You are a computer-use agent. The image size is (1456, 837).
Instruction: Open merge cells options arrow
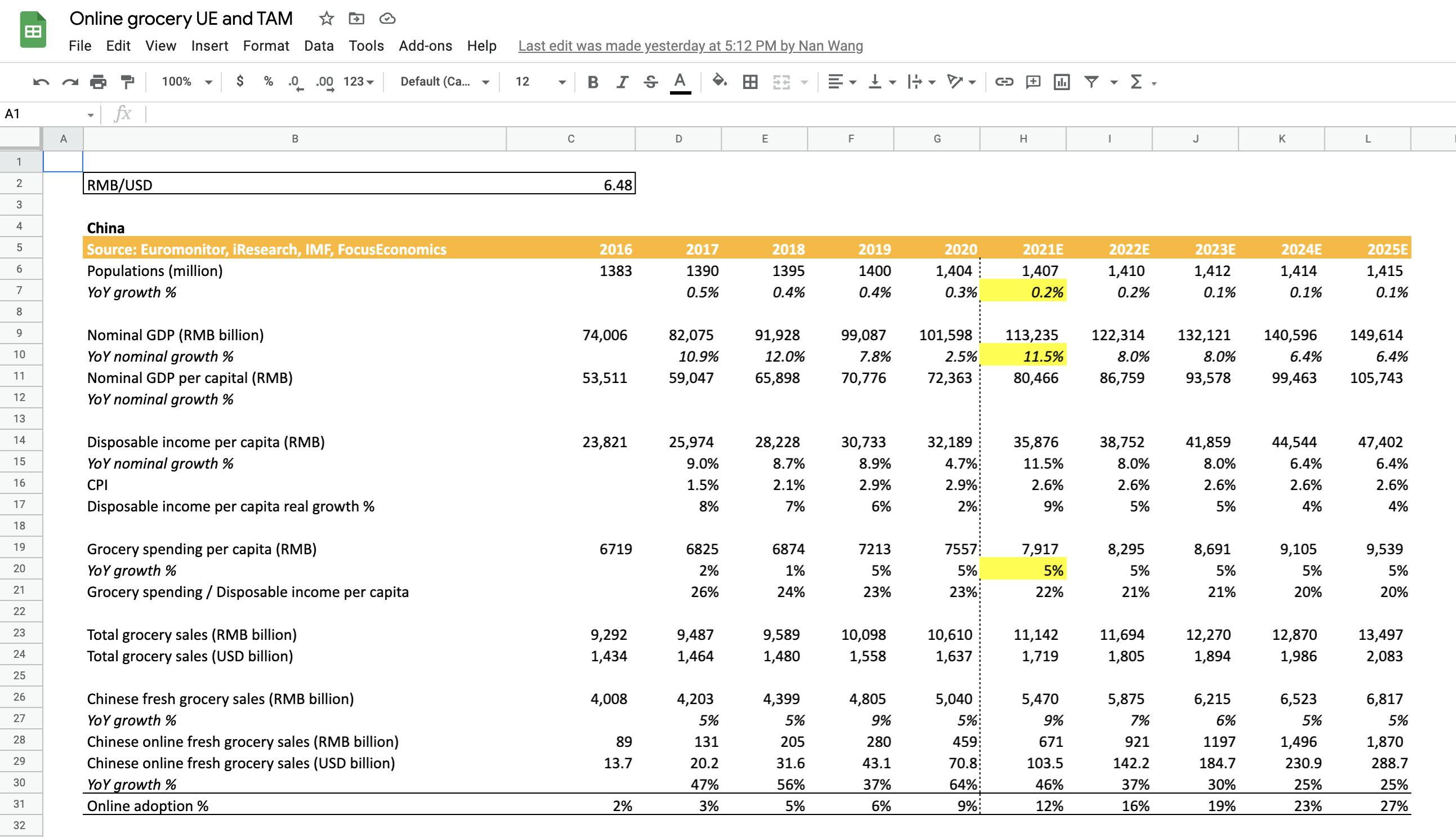(805, 83)
